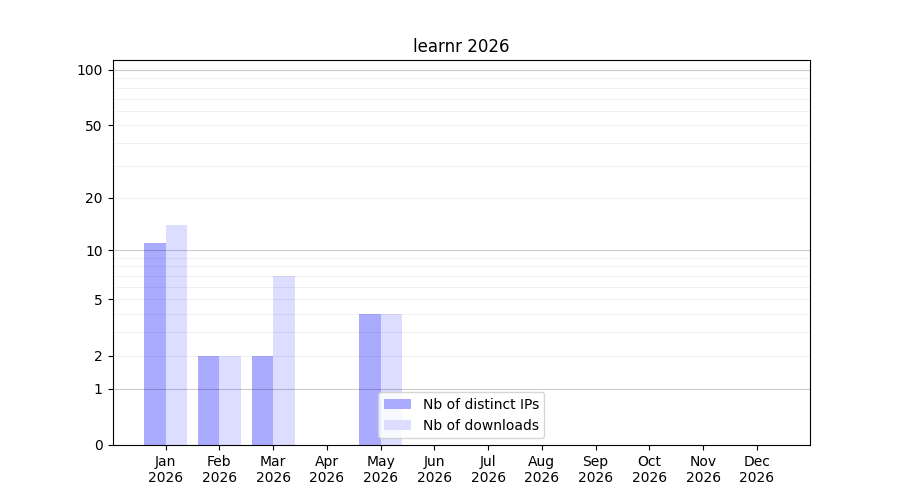Click the Mar 2026 distinct IPs bar
Image resolution: width=900 pixels, height=500 pixels.
click(262, 401)
